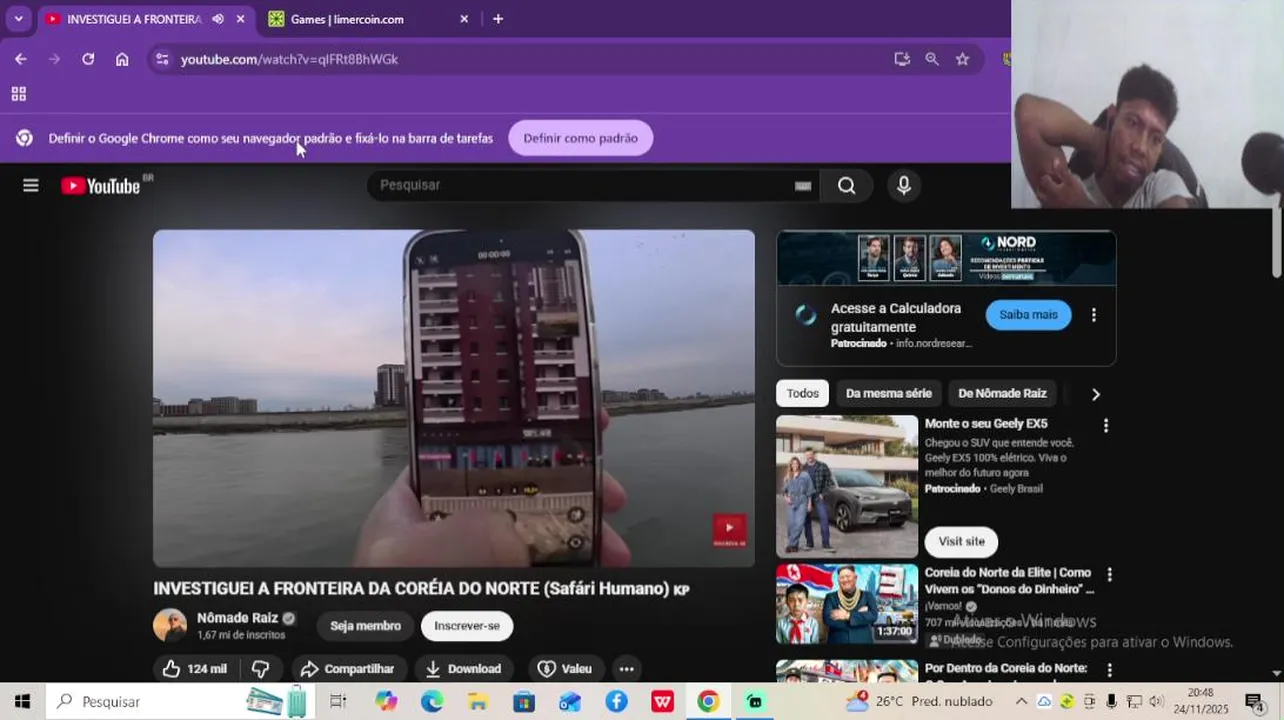The height and width of the screenshot is (720, 1284).
Task: Open options for Por Dentro da Coreia do Norte video
Action: (x=1109, y=669)
